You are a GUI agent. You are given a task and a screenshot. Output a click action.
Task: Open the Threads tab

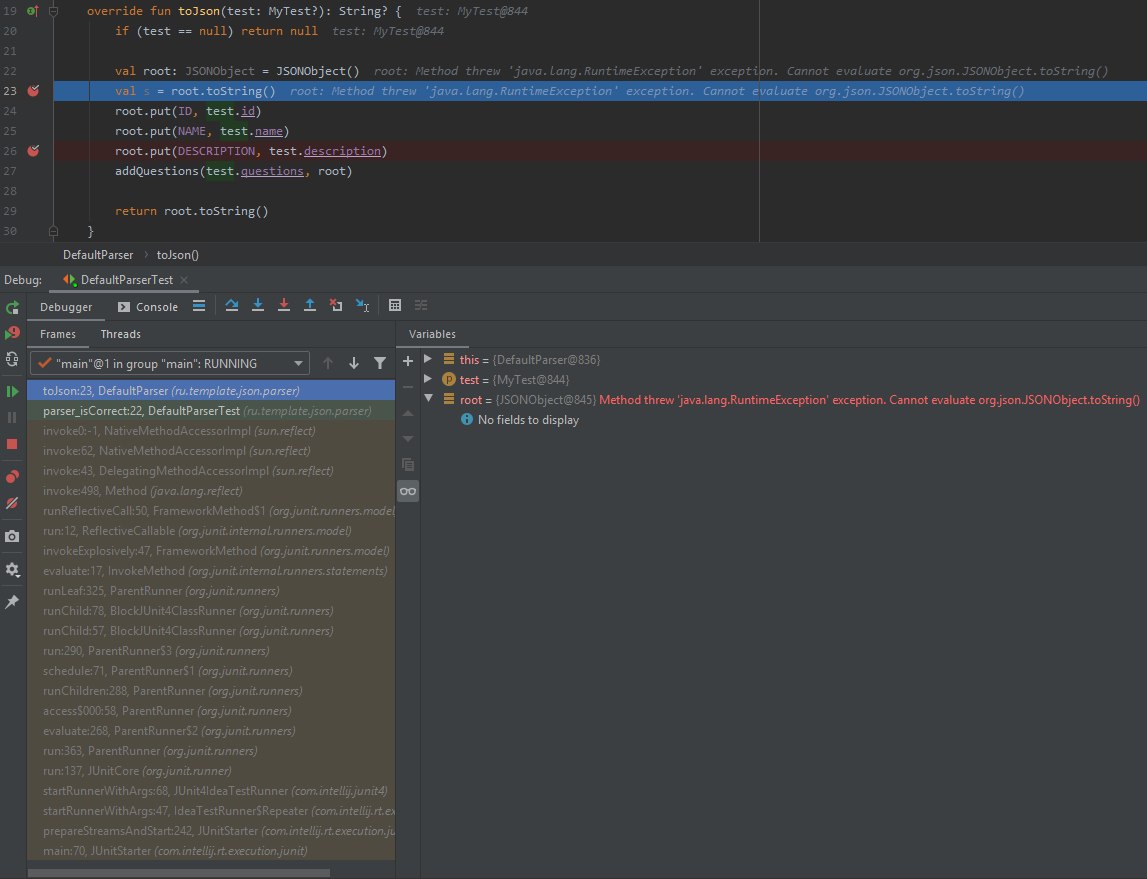click(121, 334)
